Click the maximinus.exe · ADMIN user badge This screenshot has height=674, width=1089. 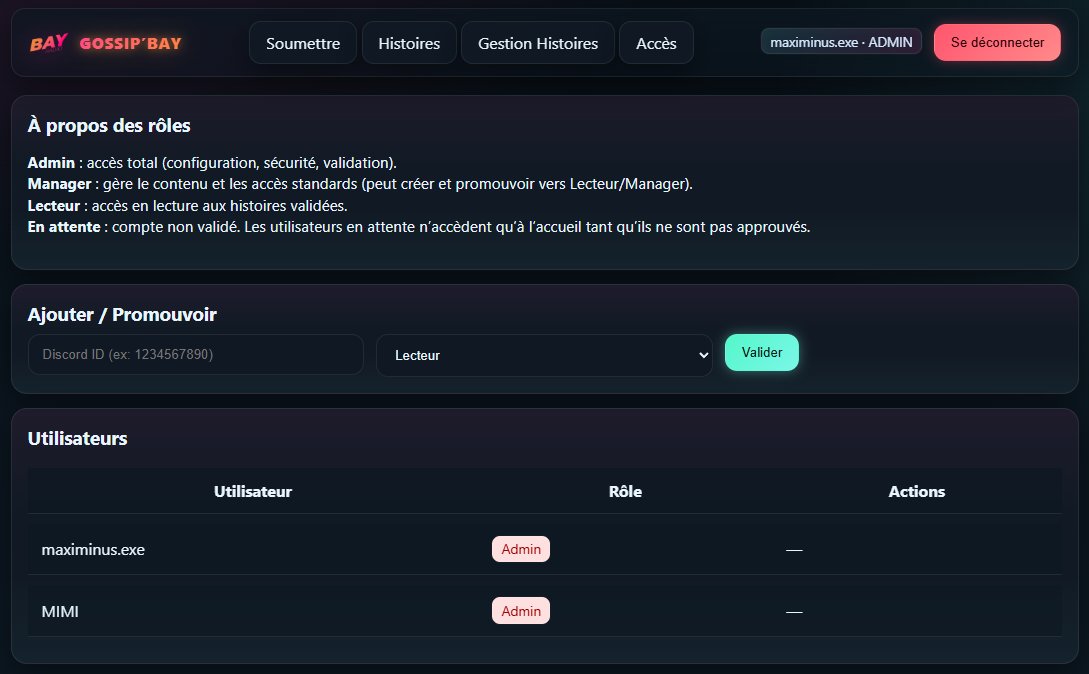tap(841, 41)
